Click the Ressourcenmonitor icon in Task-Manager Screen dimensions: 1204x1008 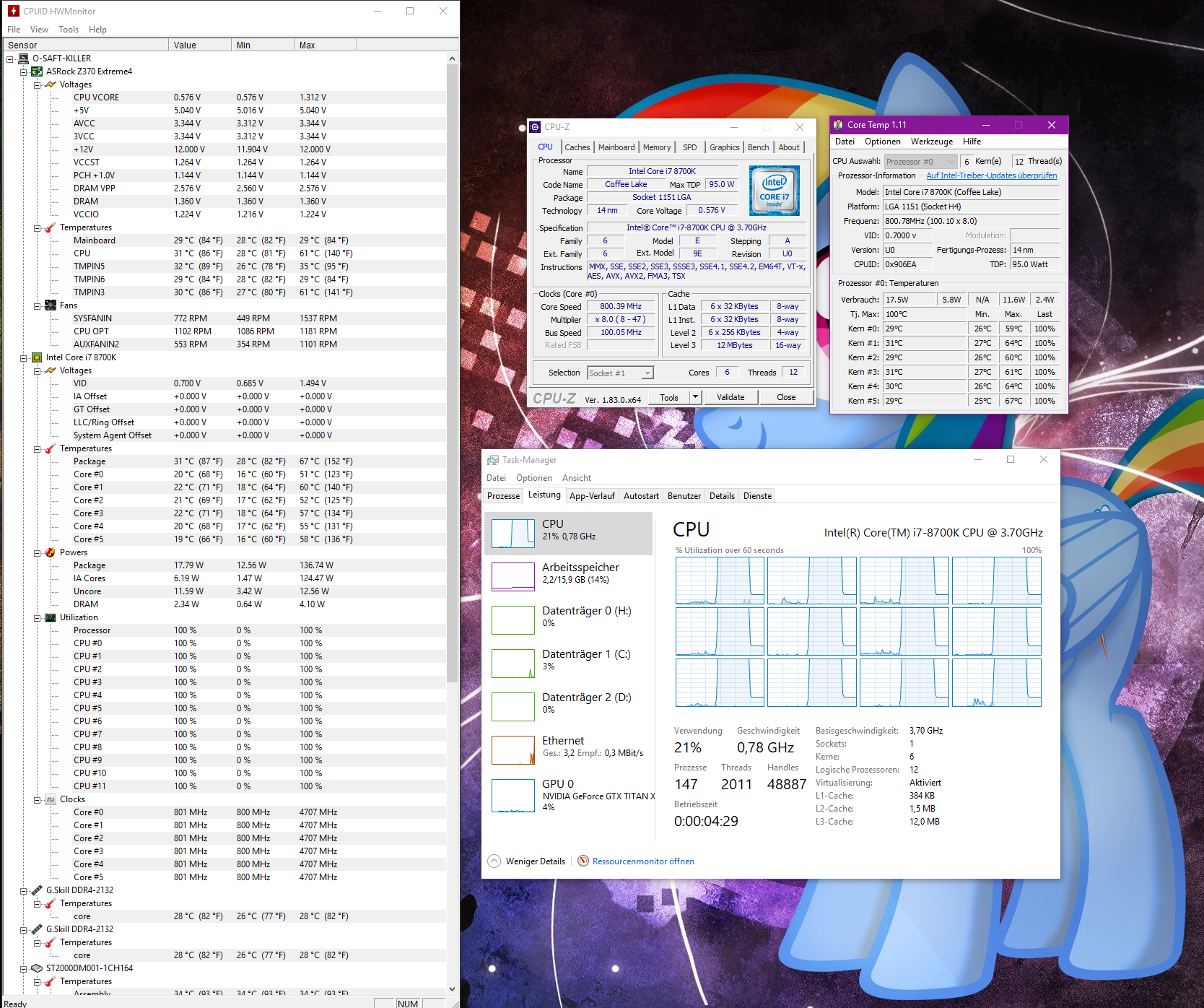(x=583, y=861)
